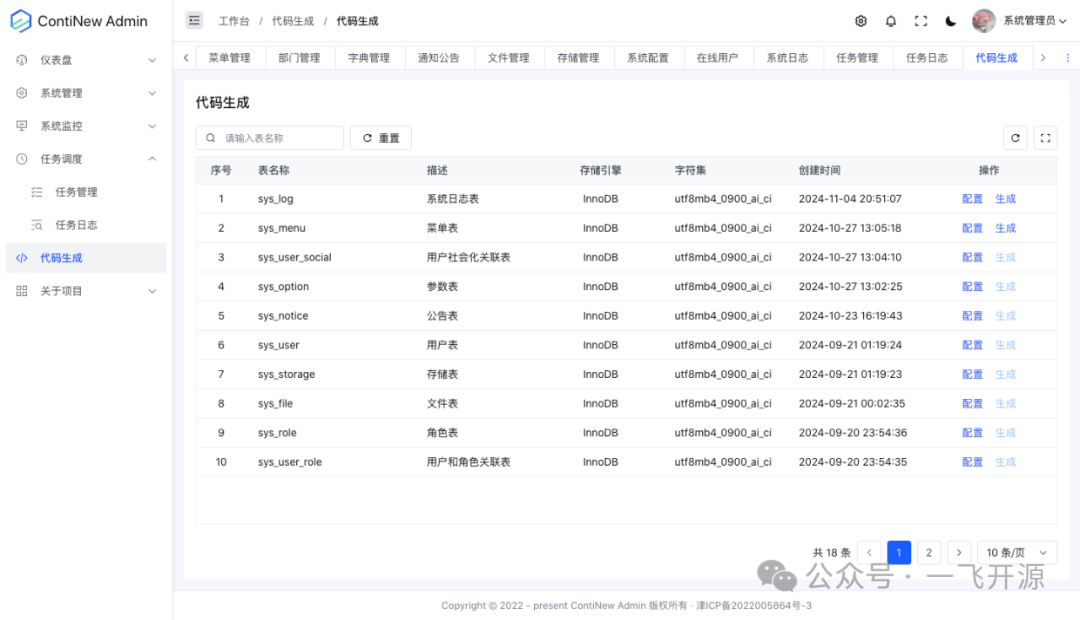
Task: Click 重置 to reset filters
Action: pyautogui.click(x=381, y=137)
